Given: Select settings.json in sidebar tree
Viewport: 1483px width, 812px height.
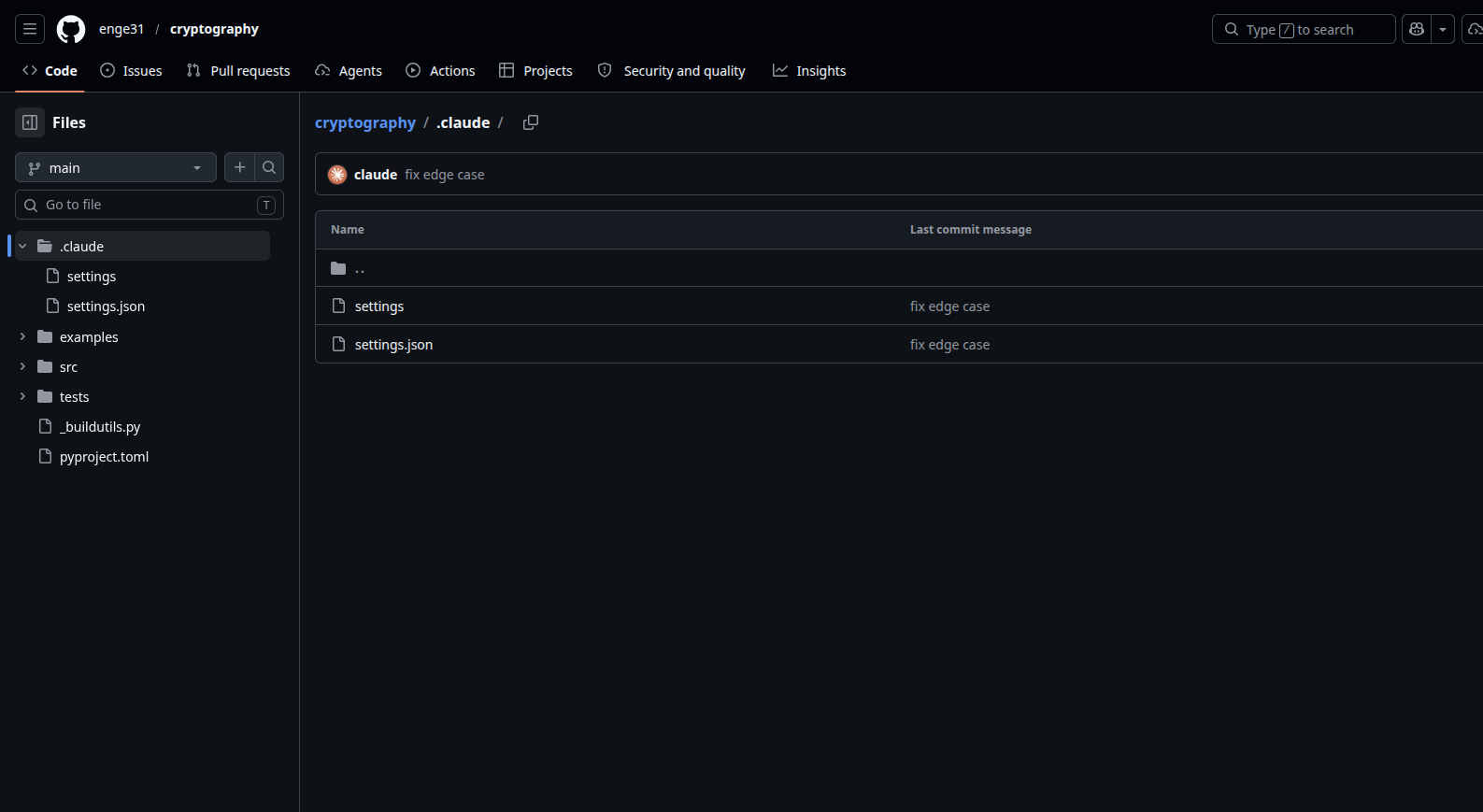Looking at the screenshot, I should (106, 306).
